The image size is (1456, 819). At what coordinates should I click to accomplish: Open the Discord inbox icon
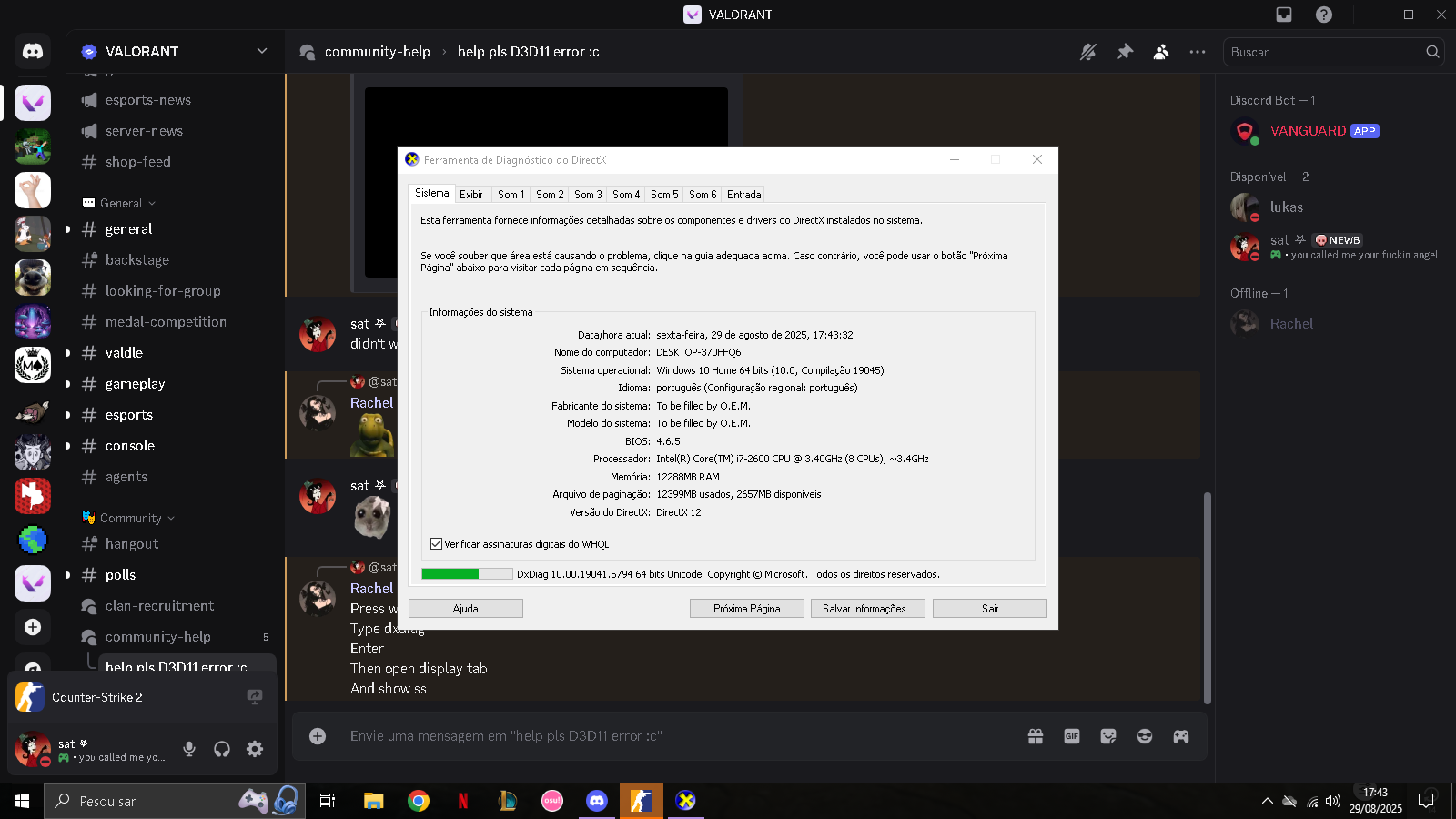[1284, 15]
